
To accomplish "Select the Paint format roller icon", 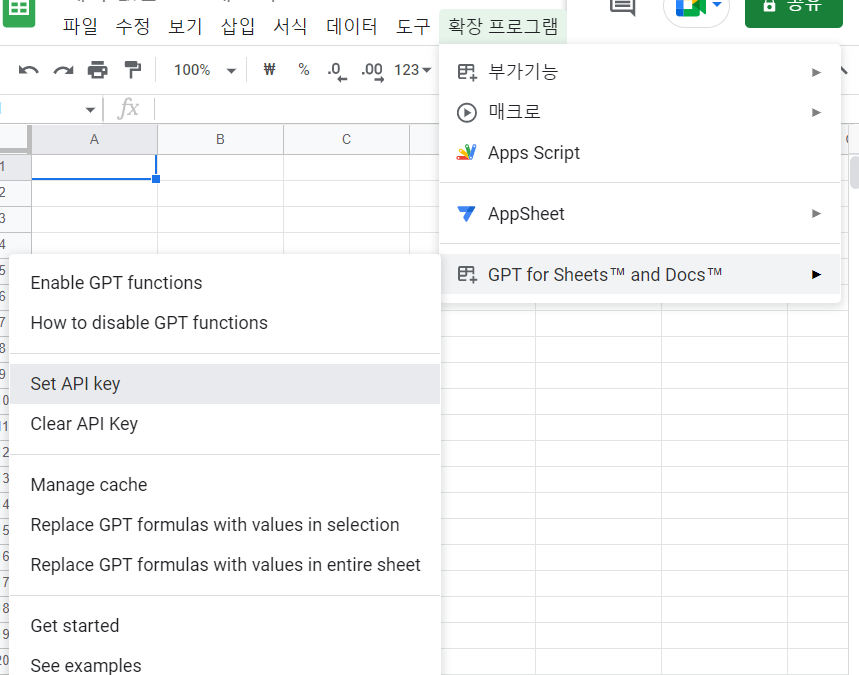I will click(132, 70).
